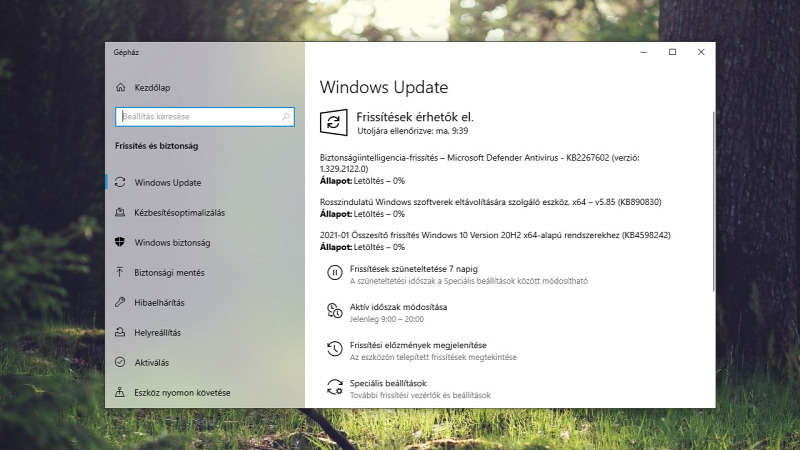Maximize the Gépház window
This screenshot has height=450, width=800.
point(672,52)
